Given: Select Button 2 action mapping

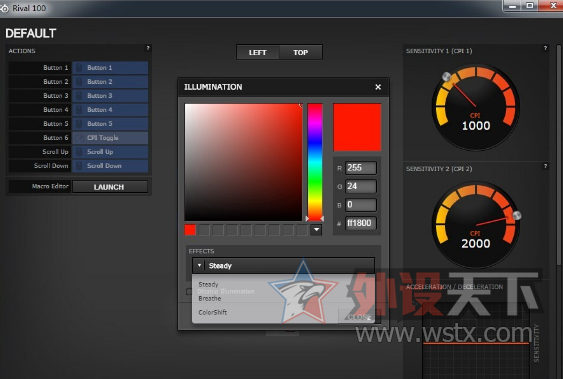Looking at the screenshot, I should click(x=110, y=81).
